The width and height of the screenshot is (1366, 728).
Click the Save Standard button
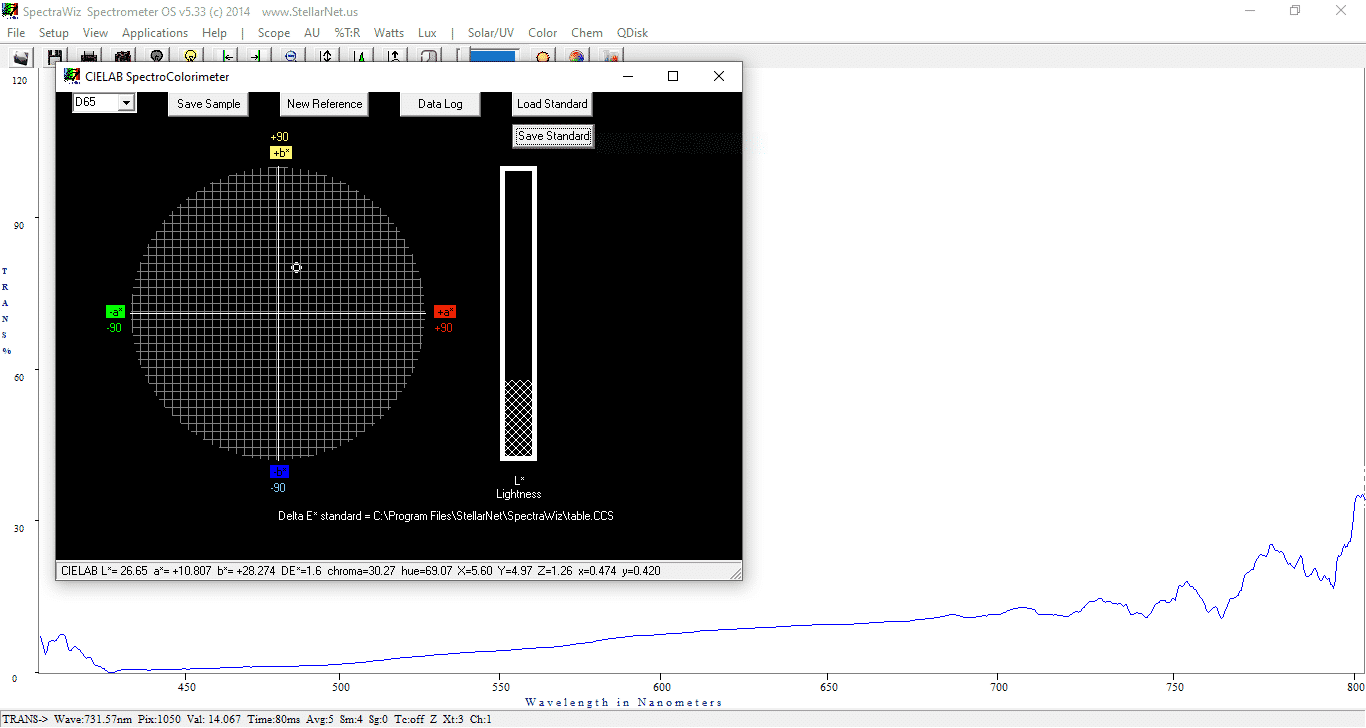(x=553, y=136)
